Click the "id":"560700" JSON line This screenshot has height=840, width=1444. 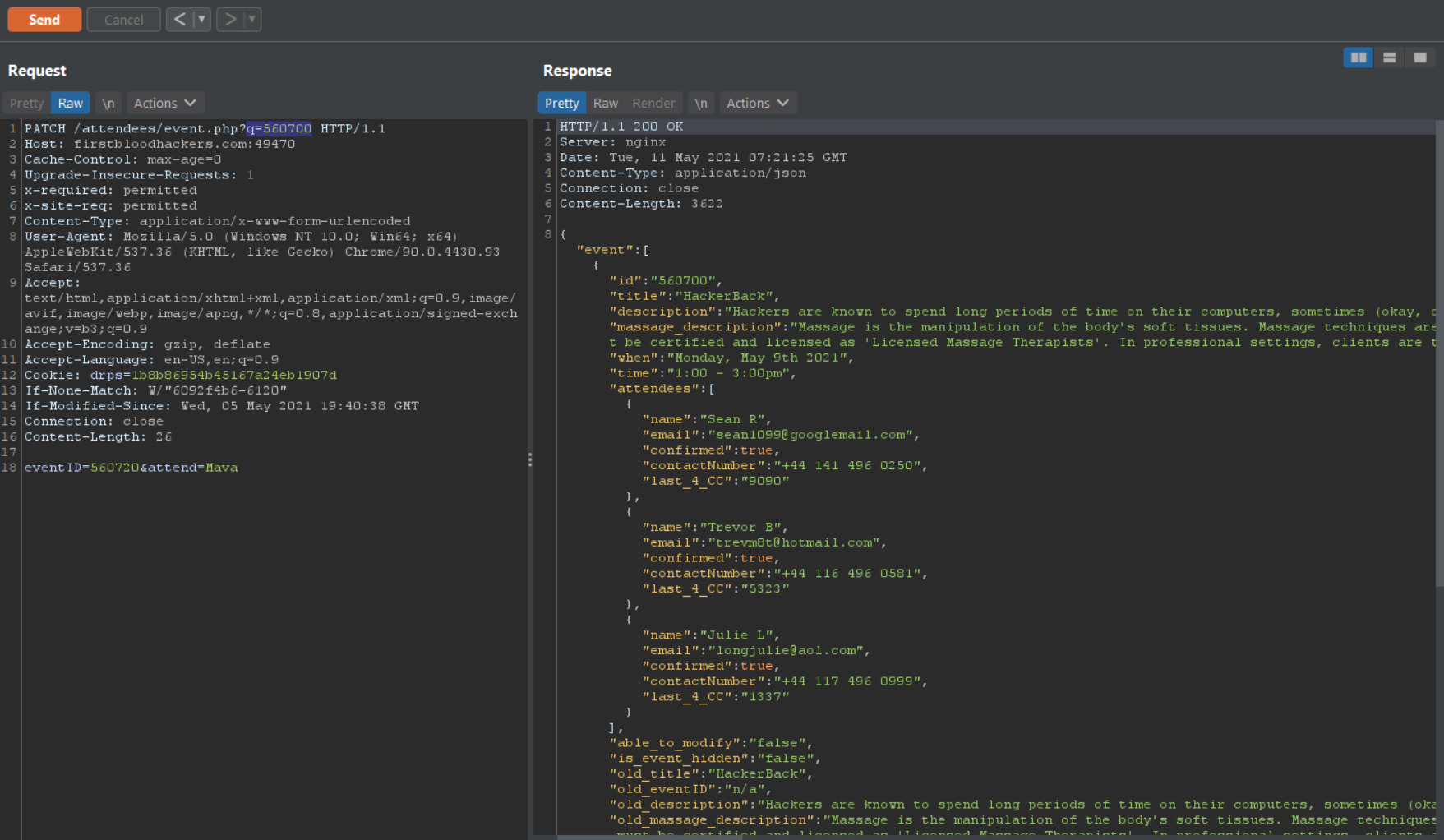click(666, 281)
